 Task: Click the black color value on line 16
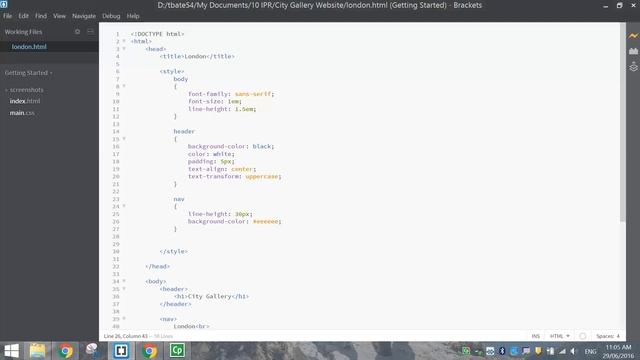click(x=262, y=146)
